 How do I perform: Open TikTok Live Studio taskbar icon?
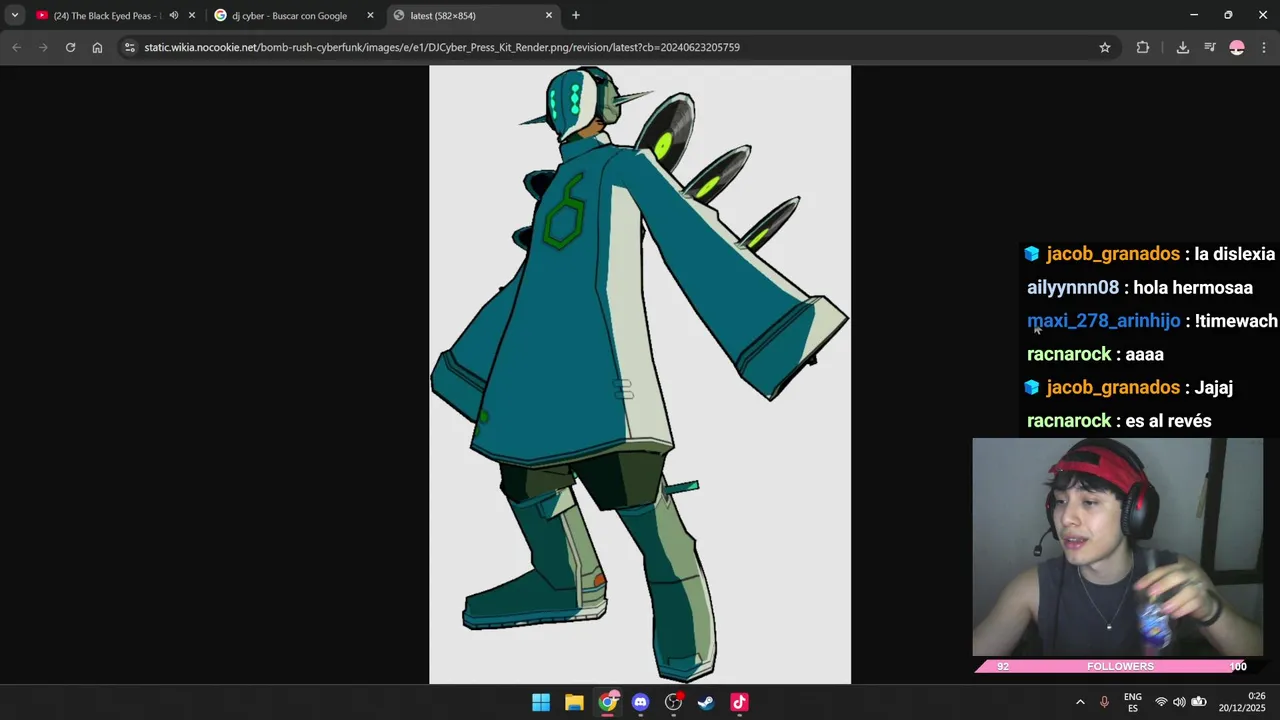click(x=739, y=702)
